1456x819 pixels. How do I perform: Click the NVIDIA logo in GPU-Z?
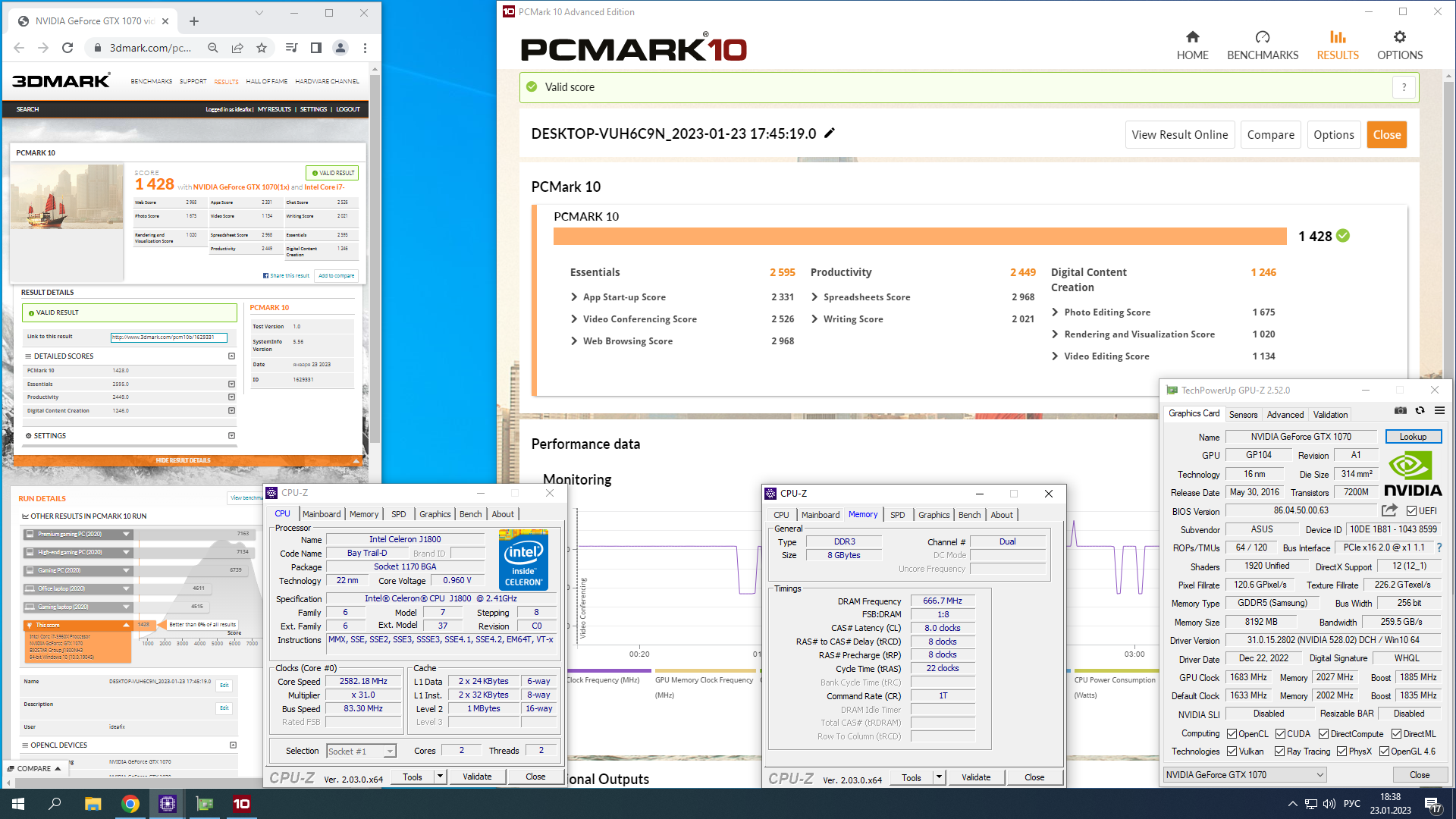point(1413,474)
